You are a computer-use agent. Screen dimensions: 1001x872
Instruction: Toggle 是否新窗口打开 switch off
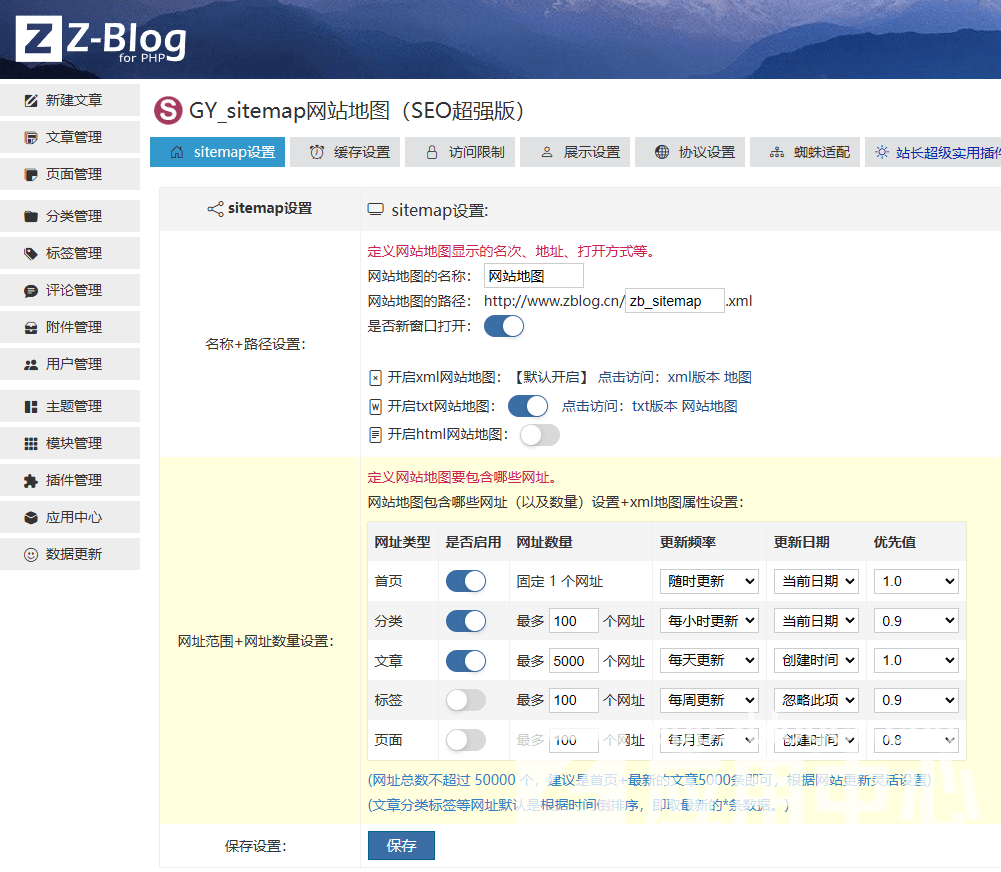[504, 326]
